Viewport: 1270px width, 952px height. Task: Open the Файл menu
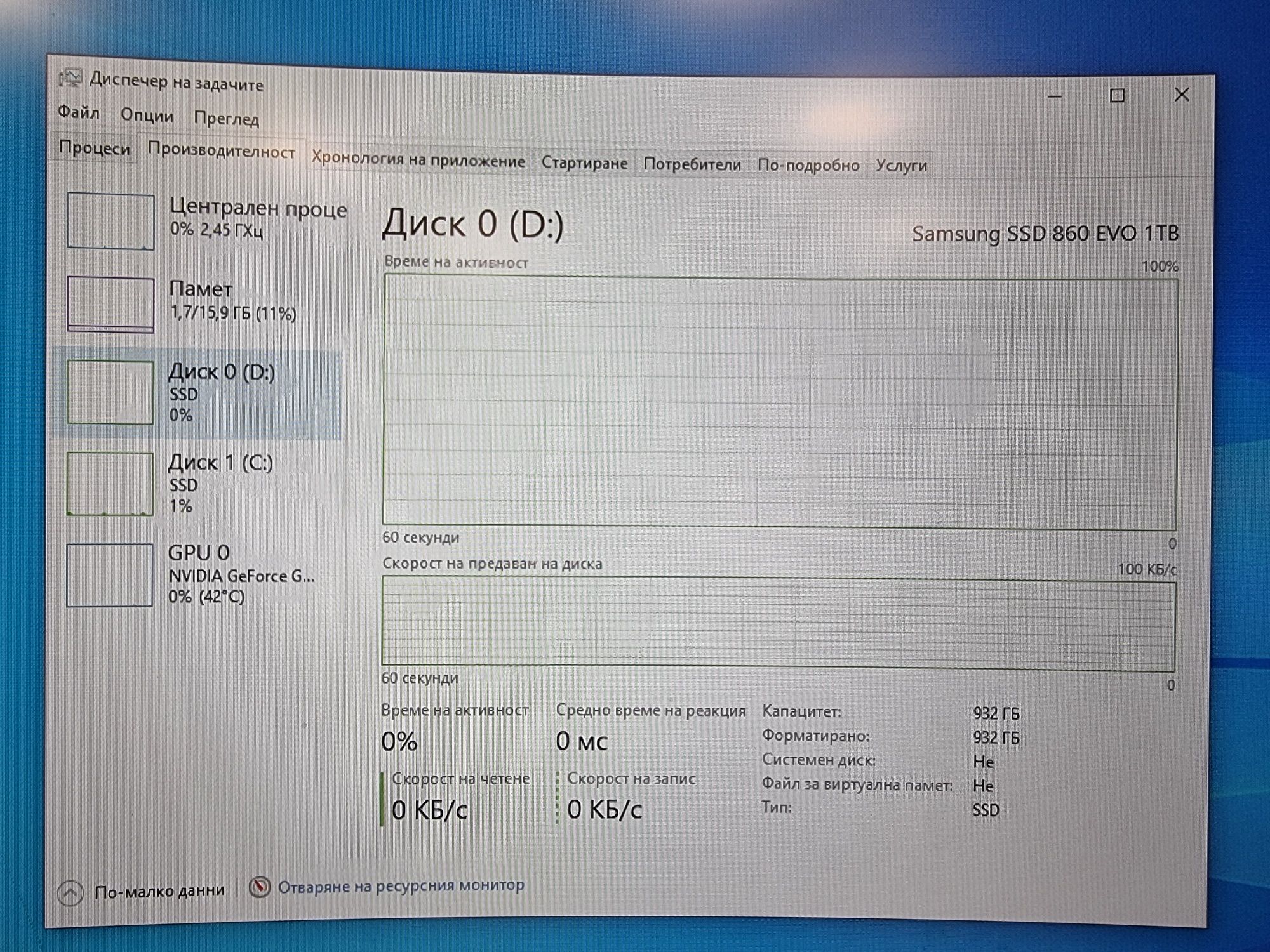coord(79,112)
